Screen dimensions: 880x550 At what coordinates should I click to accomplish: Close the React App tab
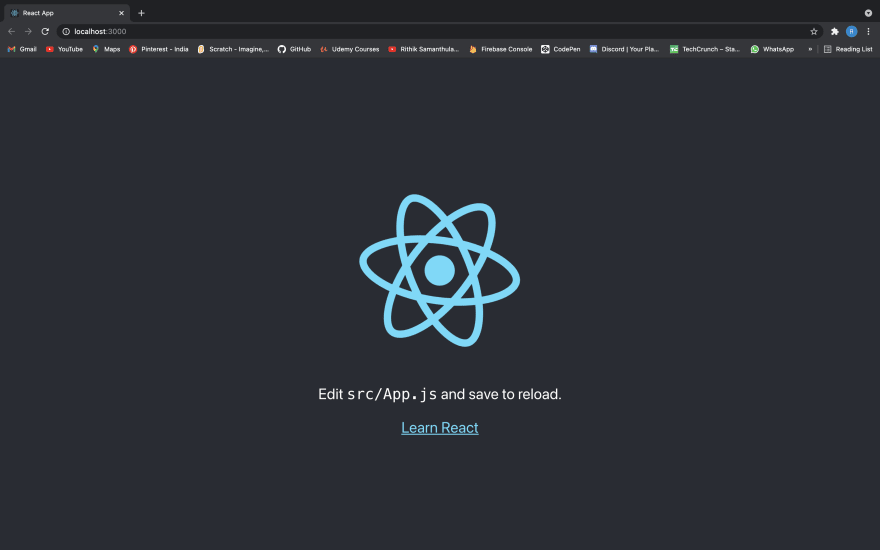(x=121, y=13)
